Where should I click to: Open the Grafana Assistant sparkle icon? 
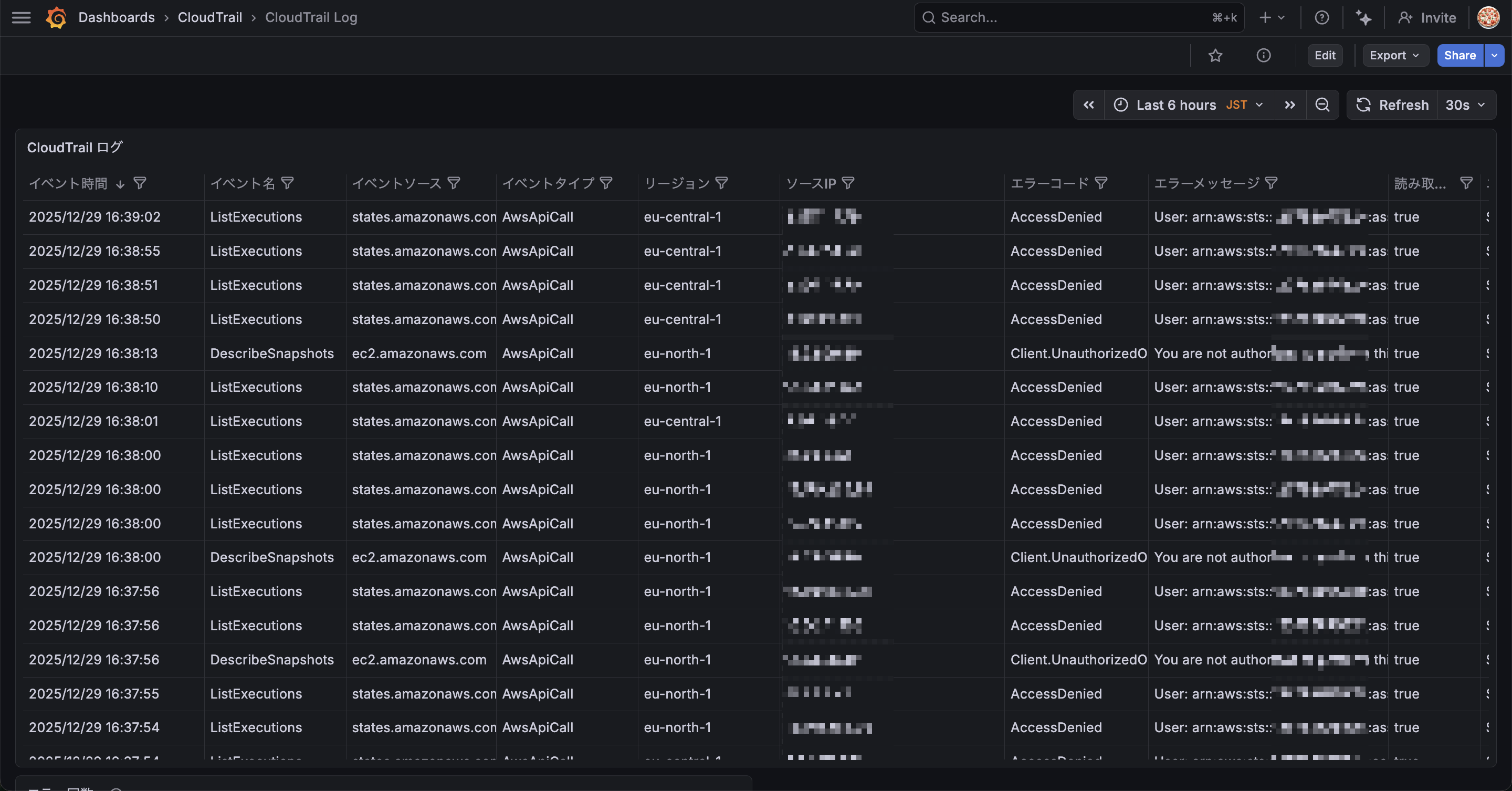(x=1363, y=18)
